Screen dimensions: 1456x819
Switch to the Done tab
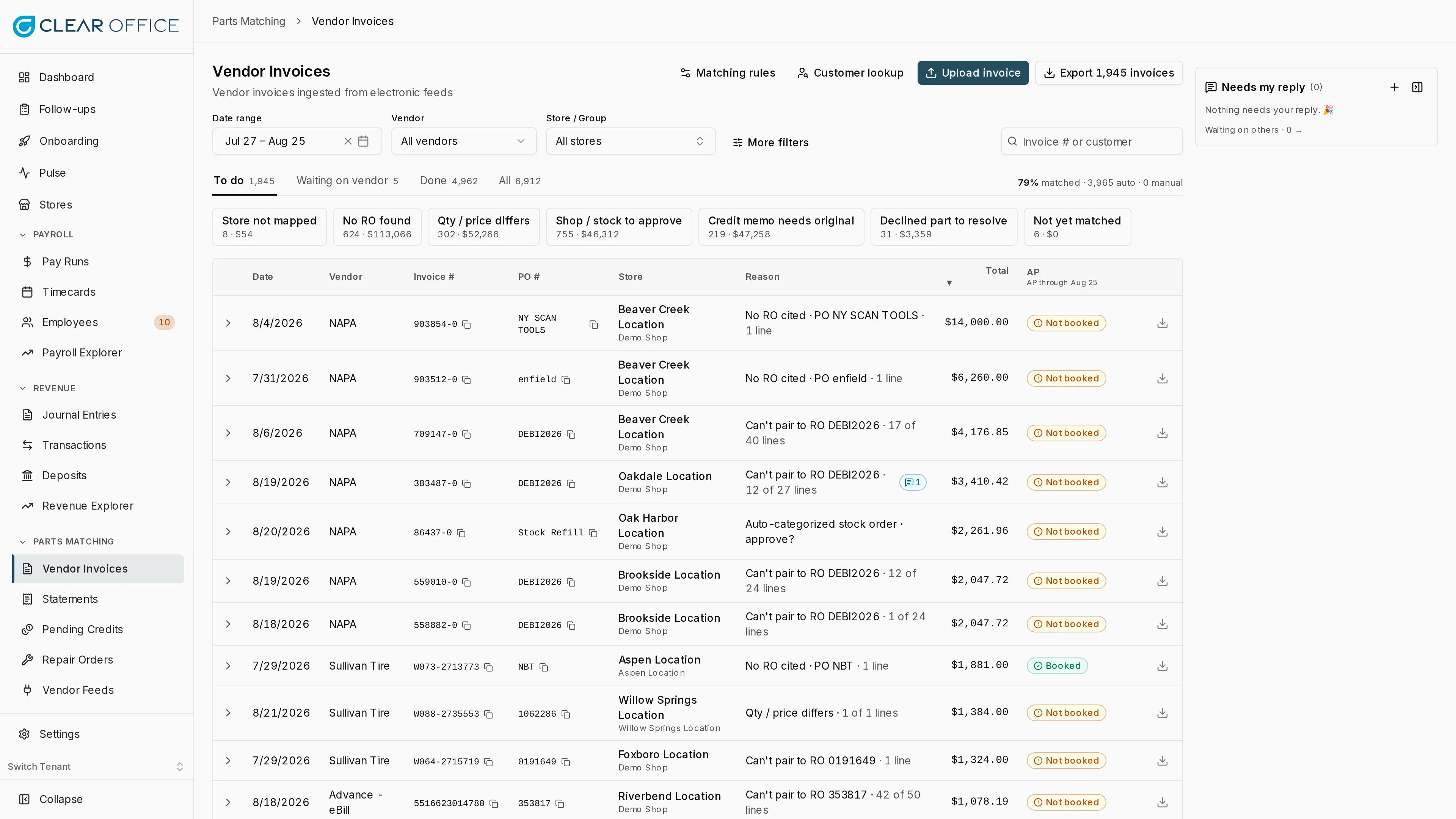pos(449,181)
